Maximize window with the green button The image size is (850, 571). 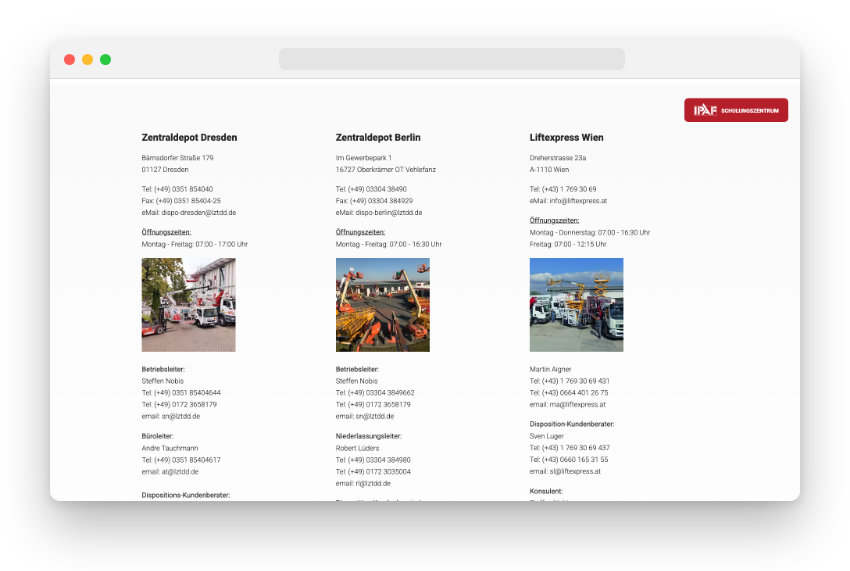coord(106,60)
